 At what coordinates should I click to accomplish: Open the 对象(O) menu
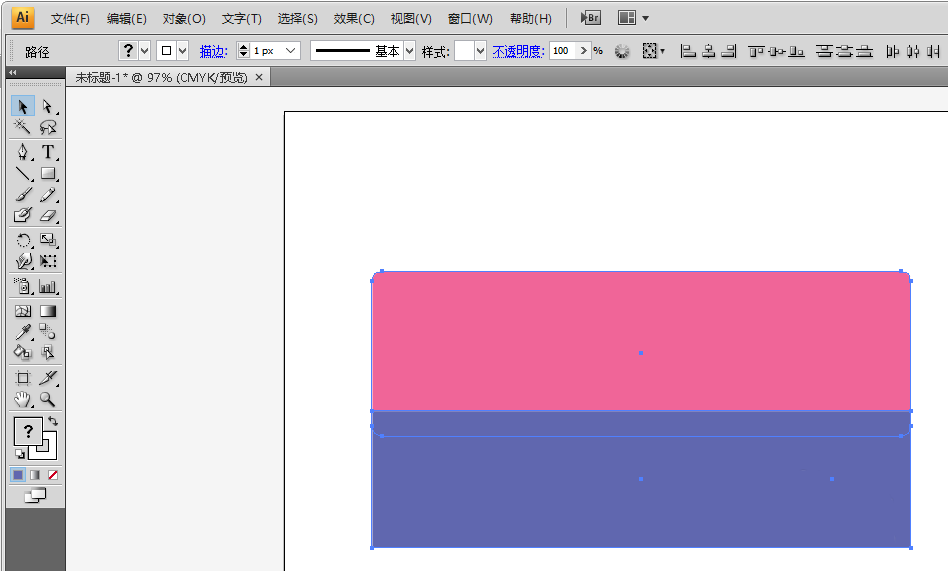(184, 19)
